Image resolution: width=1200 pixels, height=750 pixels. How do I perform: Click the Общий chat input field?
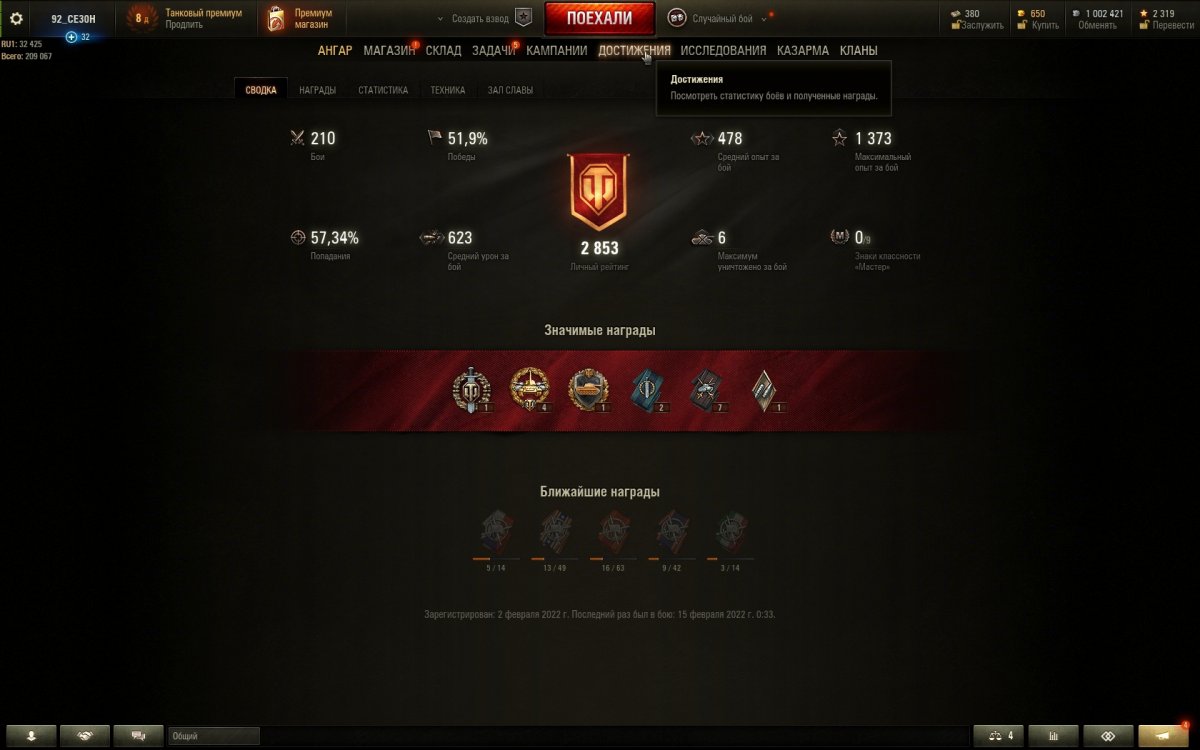(x=214, y=736)
